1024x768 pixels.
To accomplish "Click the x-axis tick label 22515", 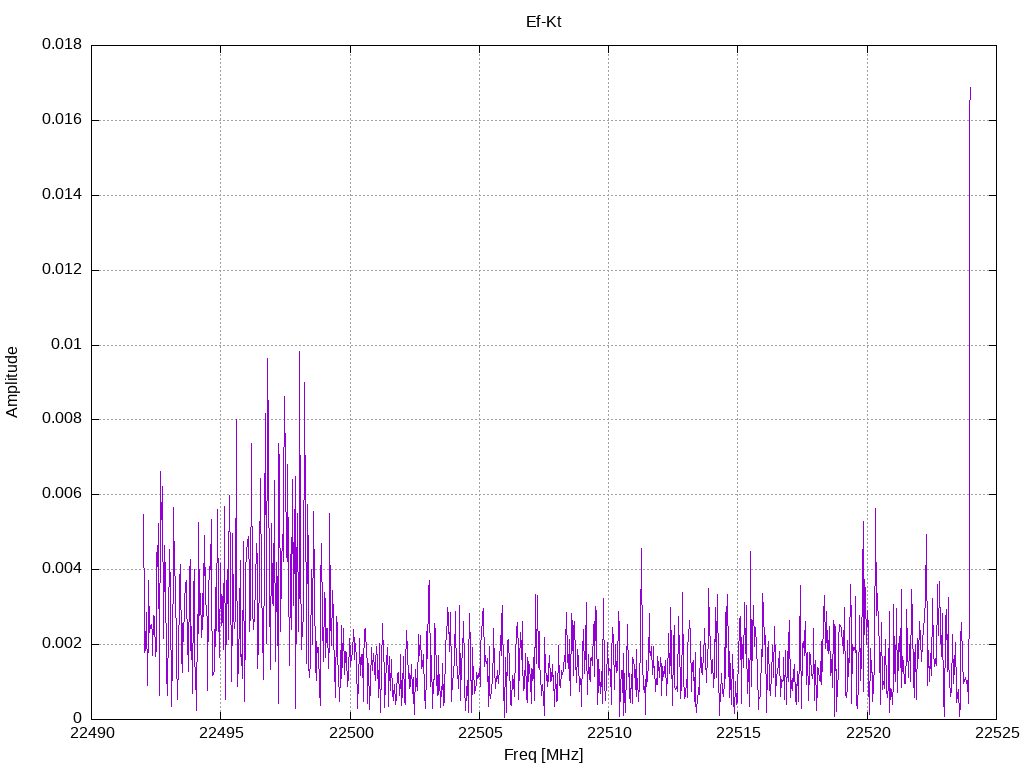I will click(739, 733).
